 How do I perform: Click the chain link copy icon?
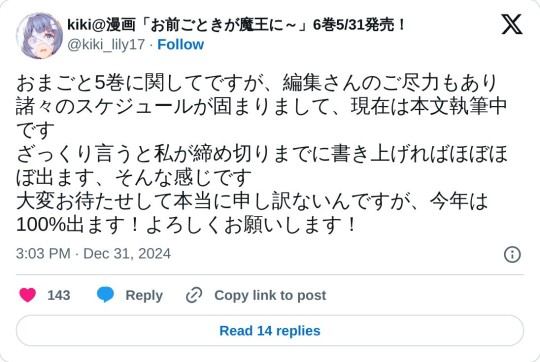pos(194,295)
